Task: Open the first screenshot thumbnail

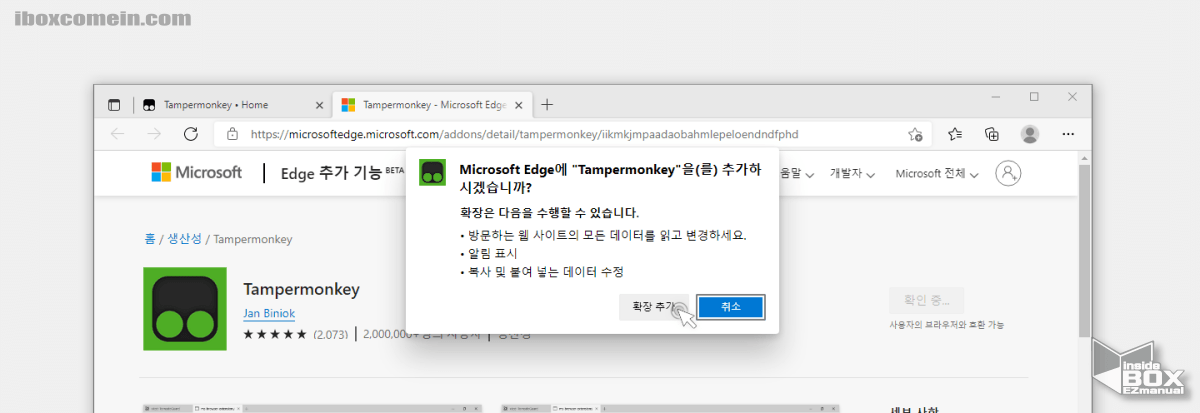Action: (x=313, y=408)
